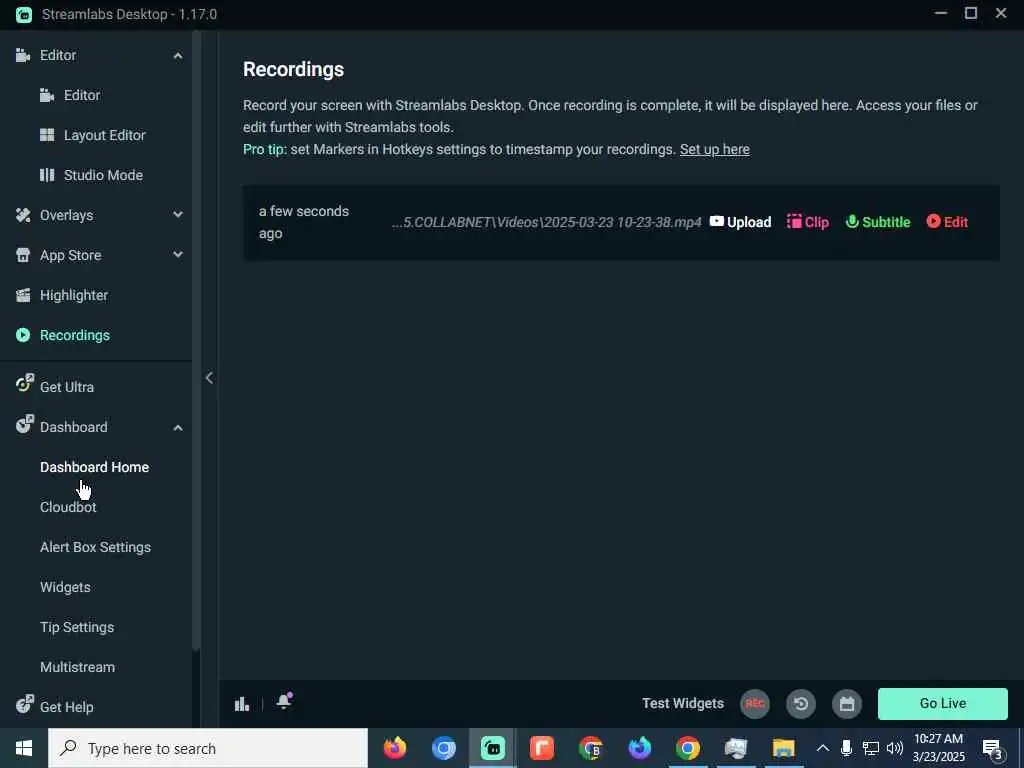The height and width of the screenshot is (768, 1024).
Task: Open Multistream menu item
Action: (77, 667)
